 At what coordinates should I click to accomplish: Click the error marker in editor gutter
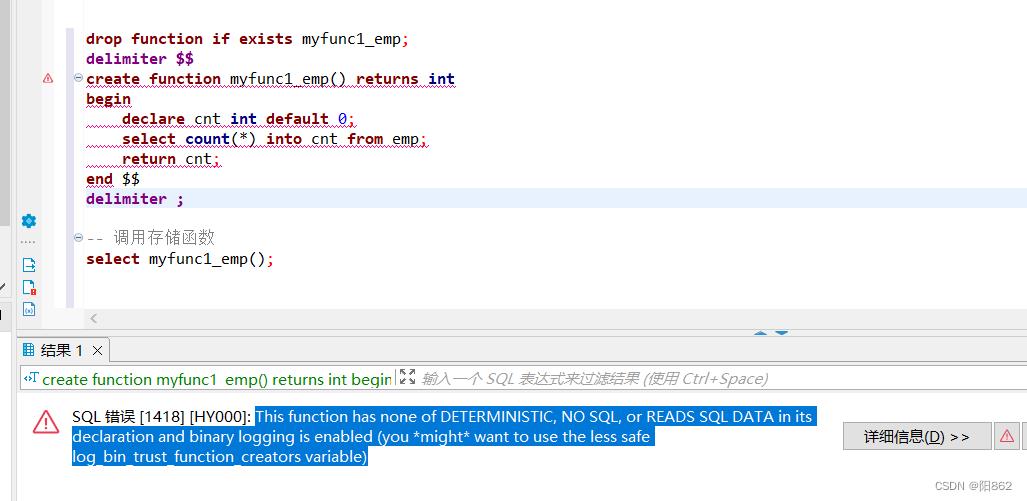48,79
